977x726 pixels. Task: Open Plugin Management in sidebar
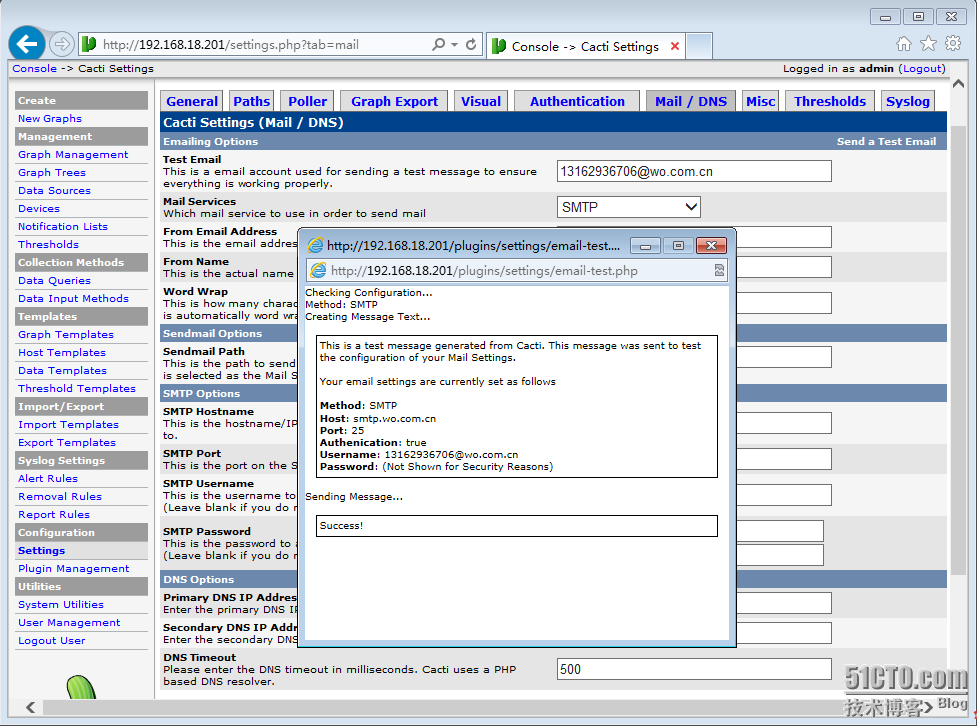74,569
